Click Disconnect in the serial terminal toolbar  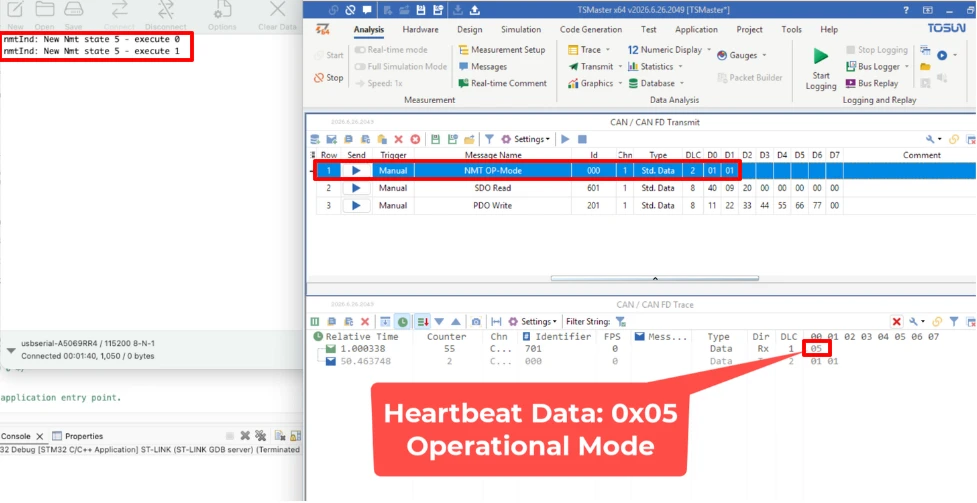point(166,15)
